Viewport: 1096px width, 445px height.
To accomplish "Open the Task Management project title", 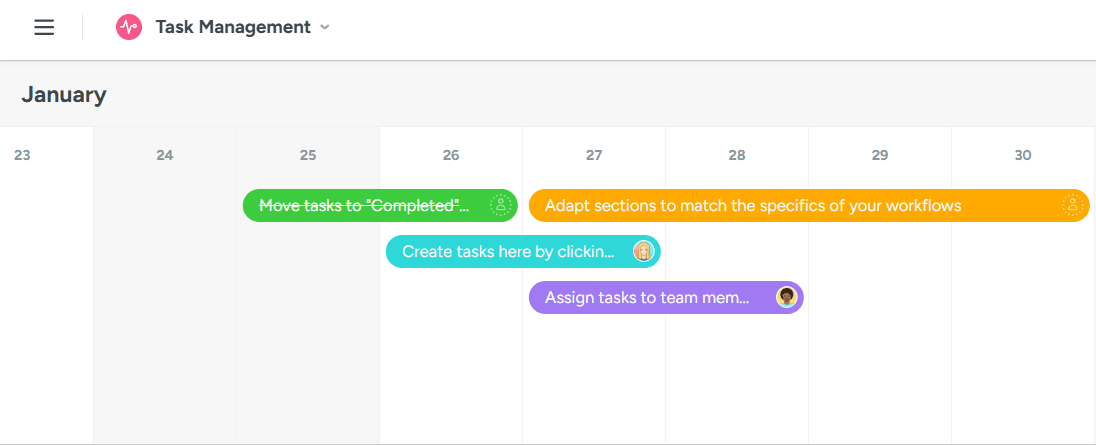I will tap(233, 27).
